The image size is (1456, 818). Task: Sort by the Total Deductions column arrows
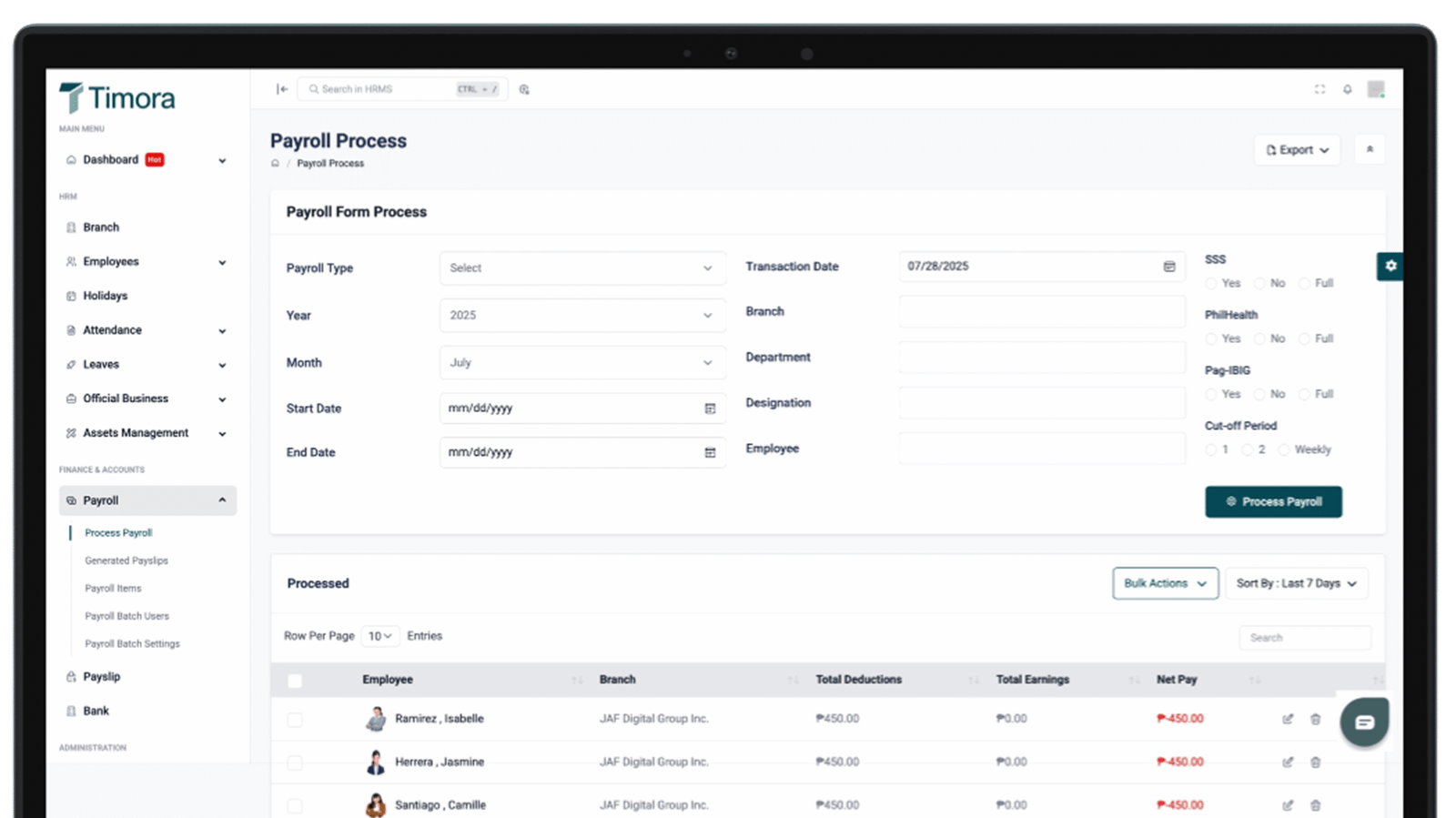click(974, 681)
